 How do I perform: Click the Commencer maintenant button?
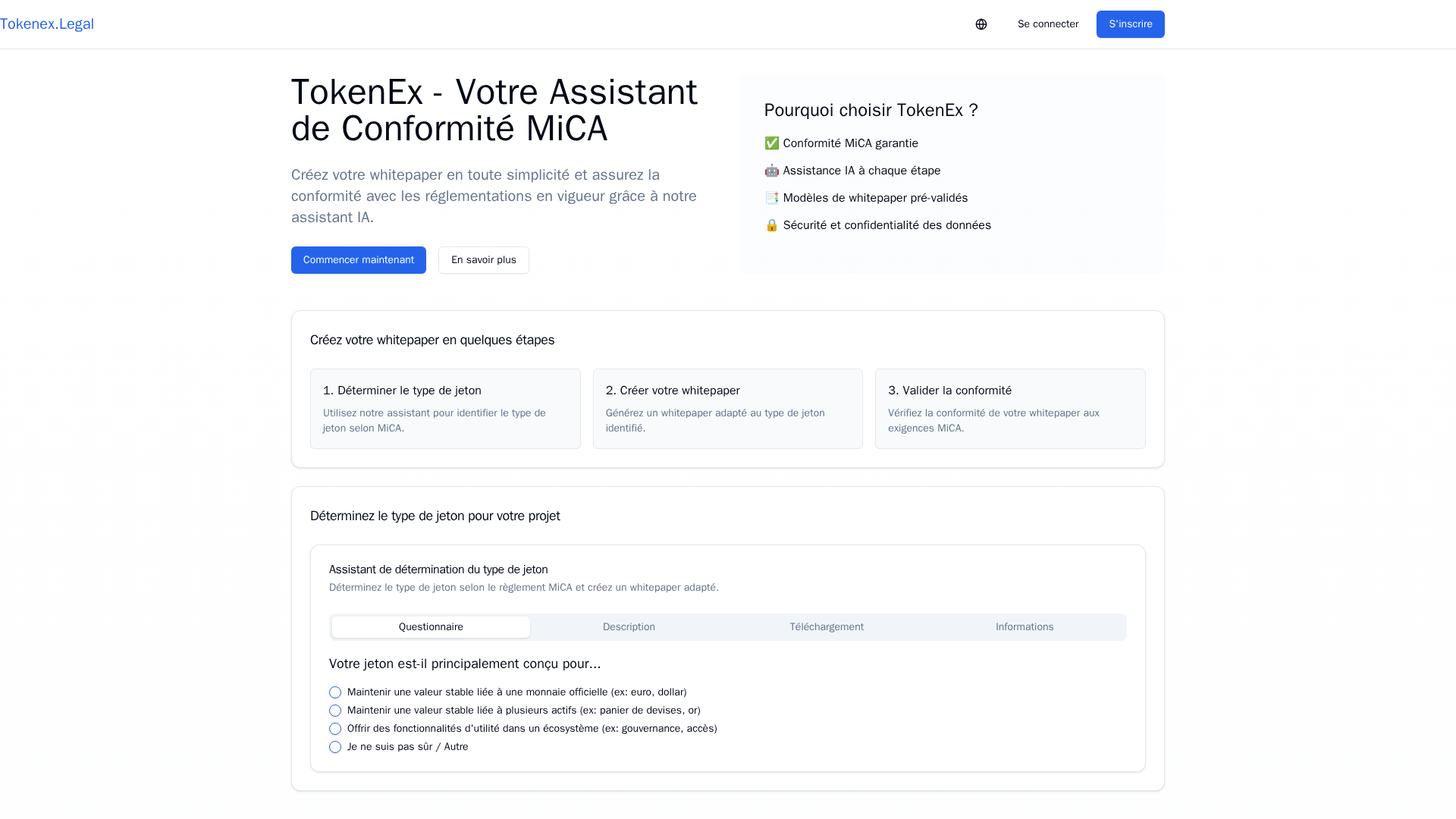pos(359,260)
